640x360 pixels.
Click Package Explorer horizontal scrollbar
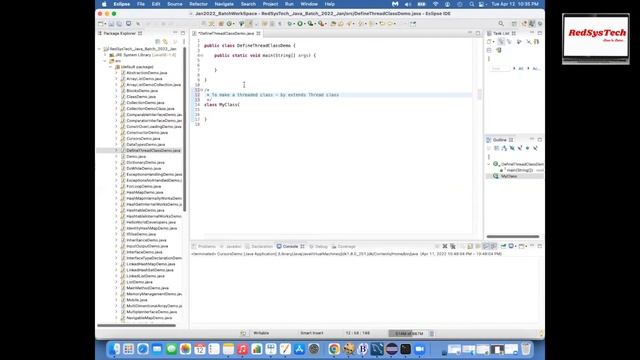pos(136,326)
